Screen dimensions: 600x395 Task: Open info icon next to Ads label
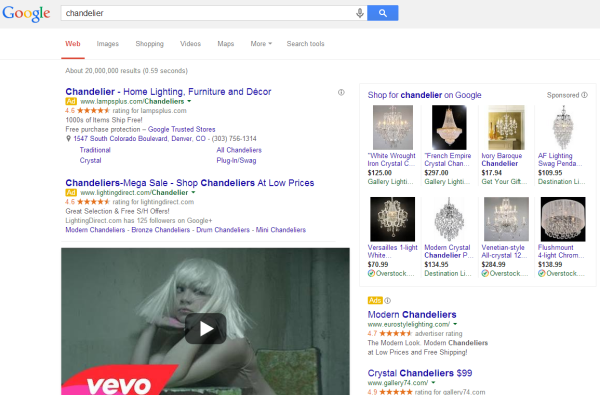coord(387,300)
